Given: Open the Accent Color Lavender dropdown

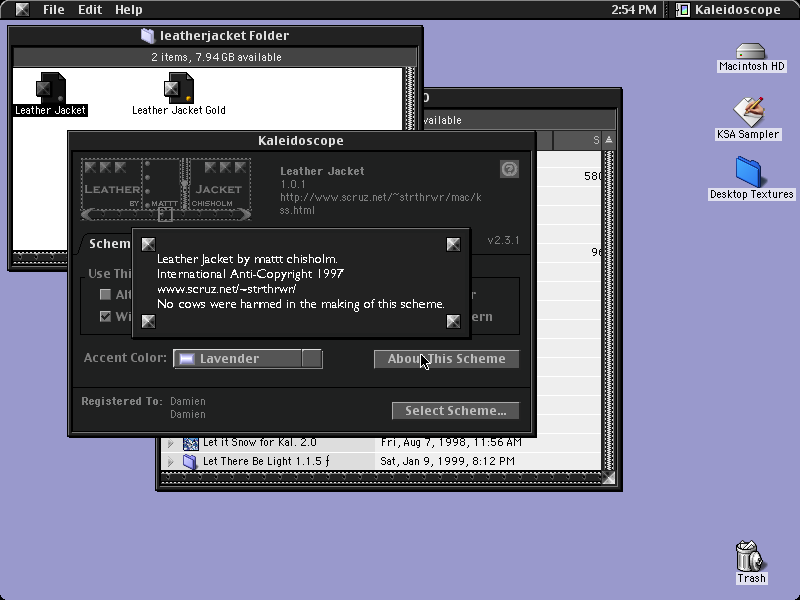Looking at the screenshot, I should [248, 359].
